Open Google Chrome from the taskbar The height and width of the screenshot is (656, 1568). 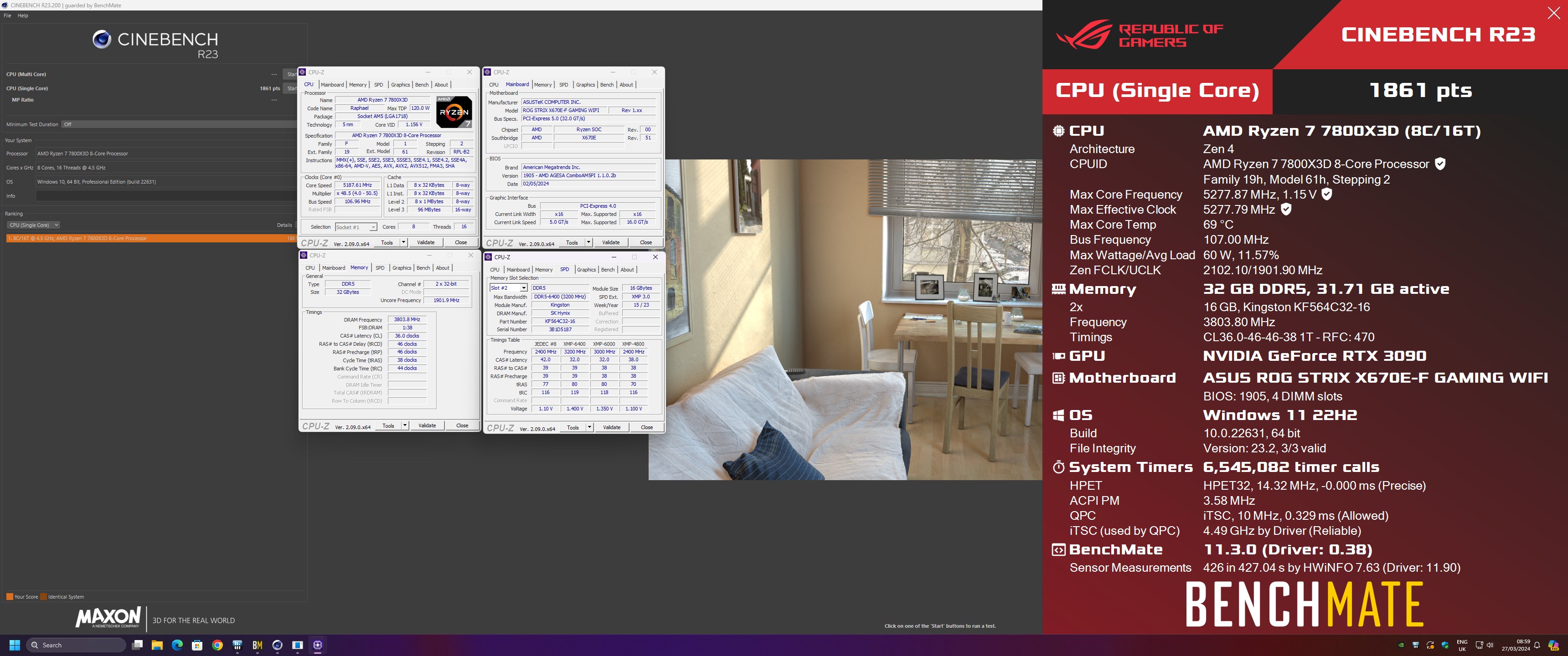click(217, 645)
